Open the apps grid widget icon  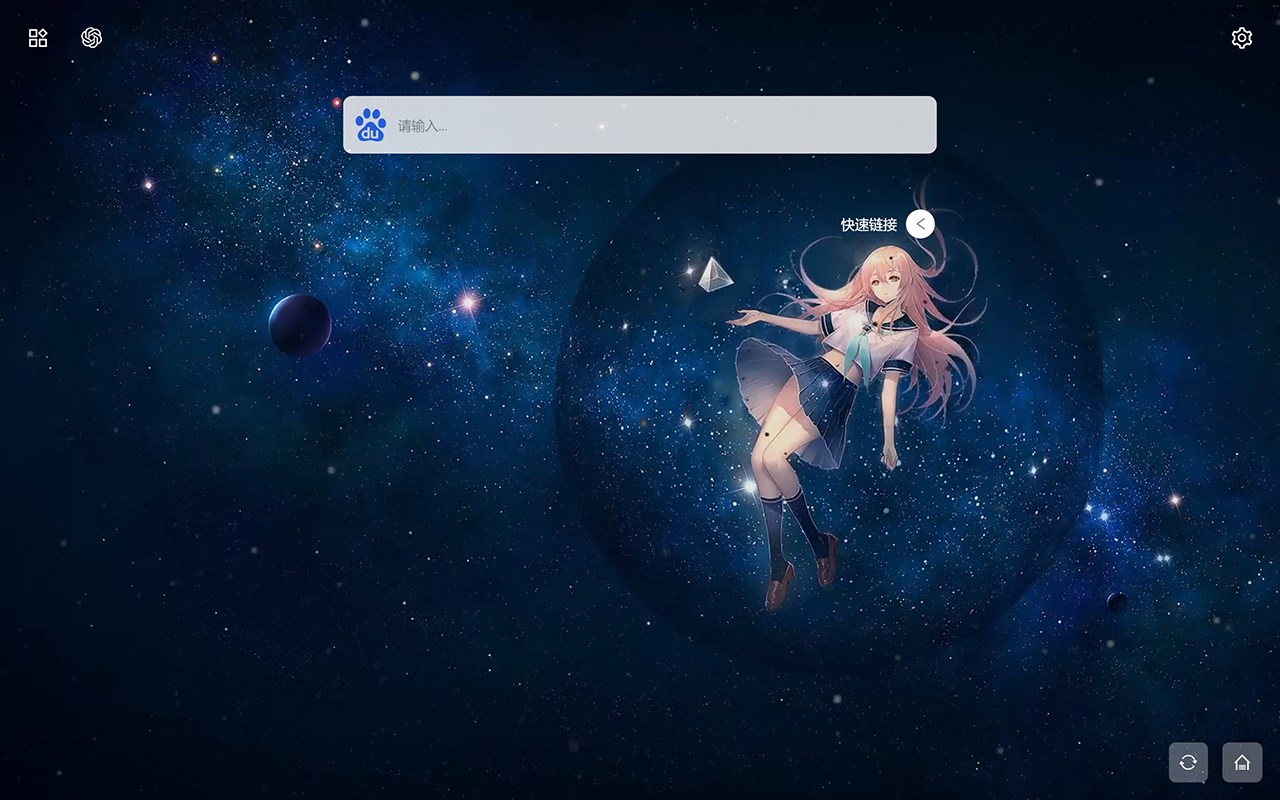38,38
